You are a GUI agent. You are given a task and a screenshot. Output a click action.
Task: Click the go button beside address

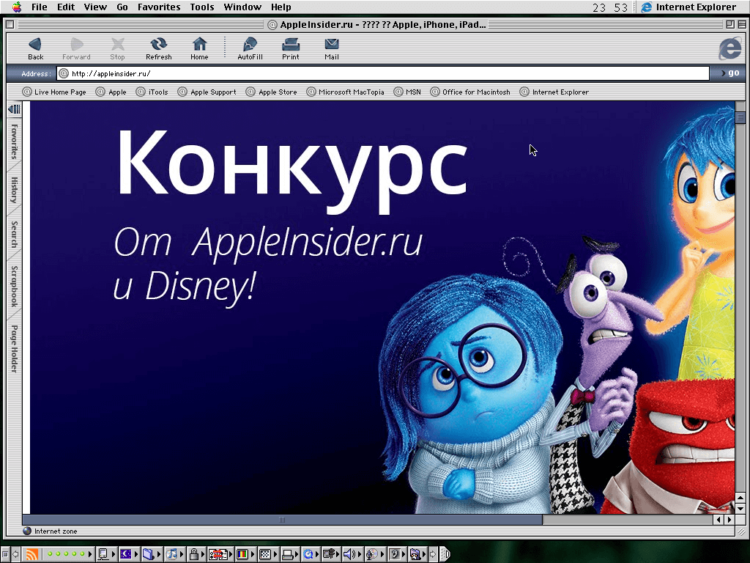click(x=730, y=73)
